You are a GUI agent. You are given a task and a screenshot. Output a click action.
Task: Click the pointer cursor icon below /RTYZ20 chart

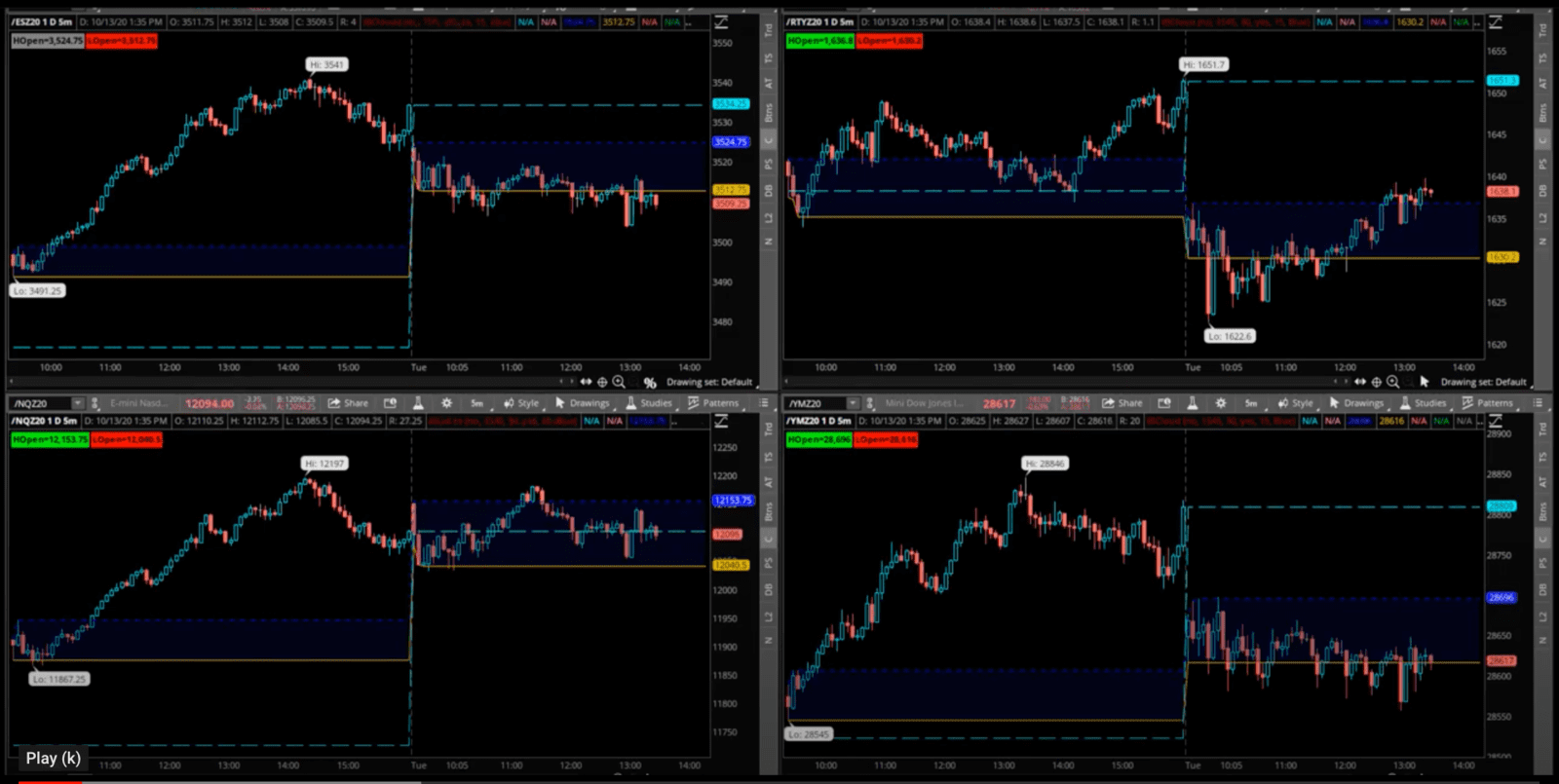[1424, 382]
